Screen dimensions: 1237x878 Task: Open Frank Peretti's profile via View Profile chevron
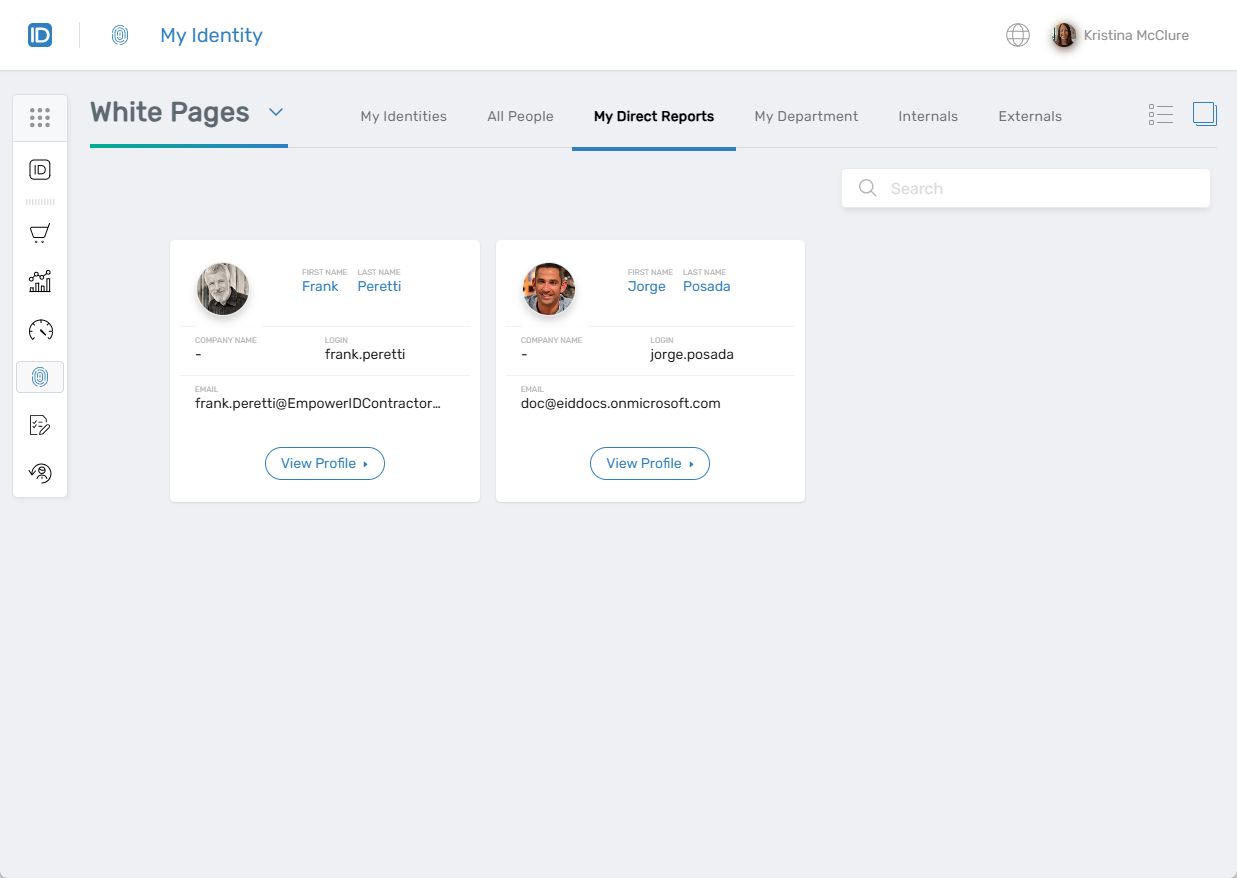click(366, 463)
